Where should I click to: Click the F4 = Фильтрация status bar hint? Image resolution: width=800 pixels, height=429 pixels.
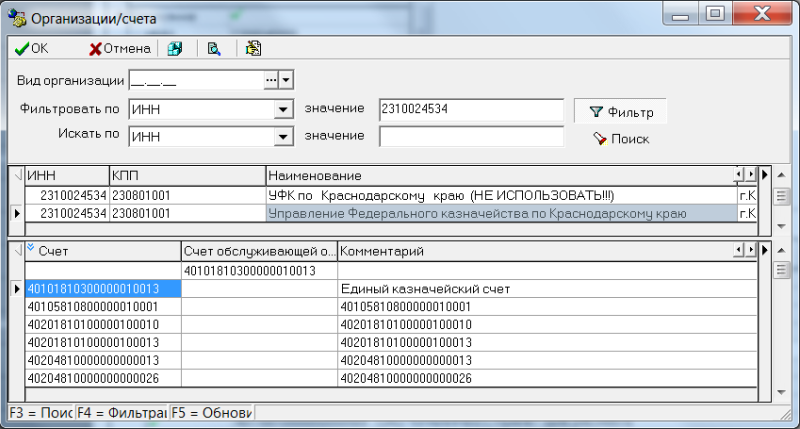click(x=121, y=413)
